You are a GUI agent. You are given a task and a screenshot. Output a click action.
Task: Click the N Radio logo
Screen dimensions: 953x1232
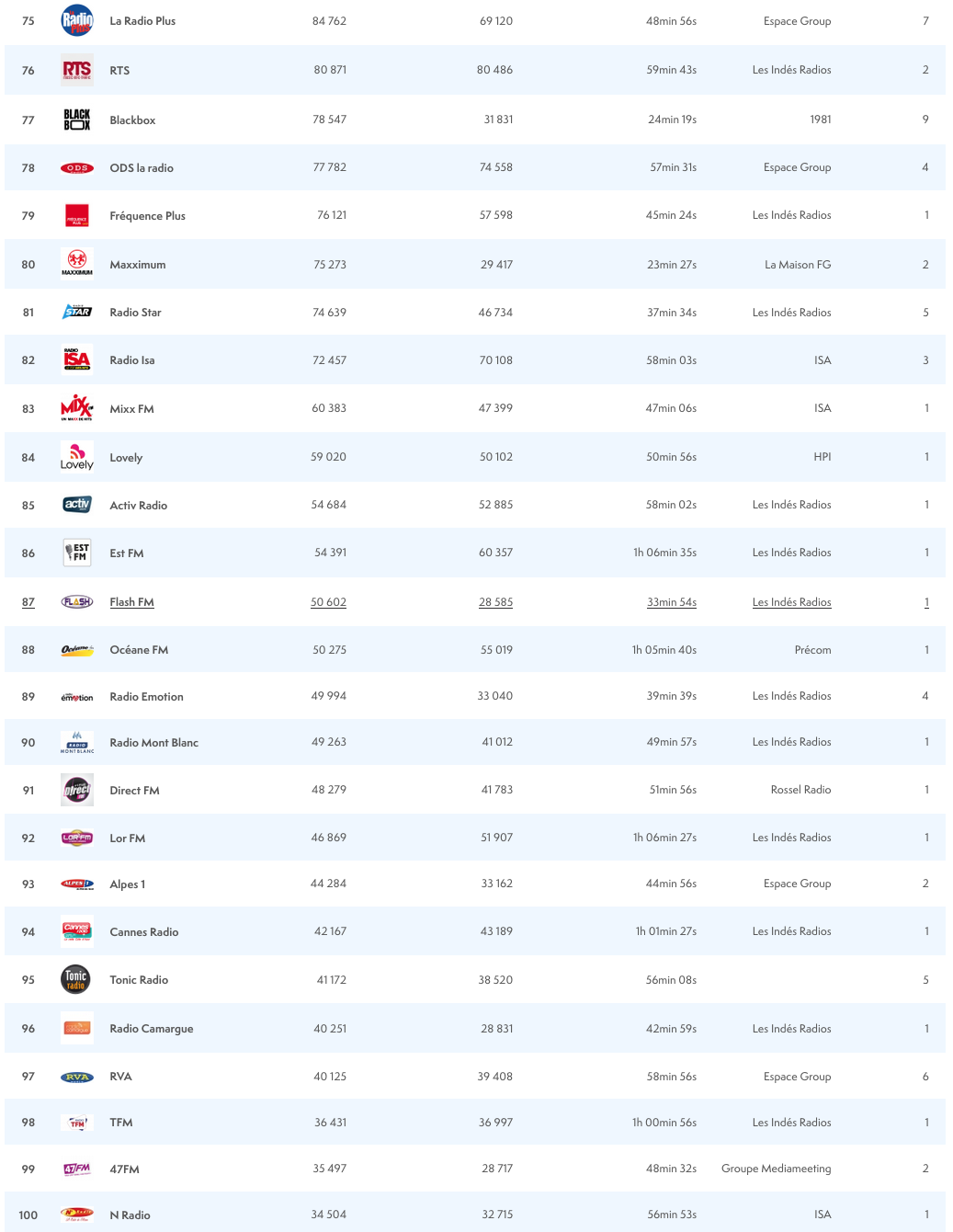pyautogui.click(x=77, y=1214)
